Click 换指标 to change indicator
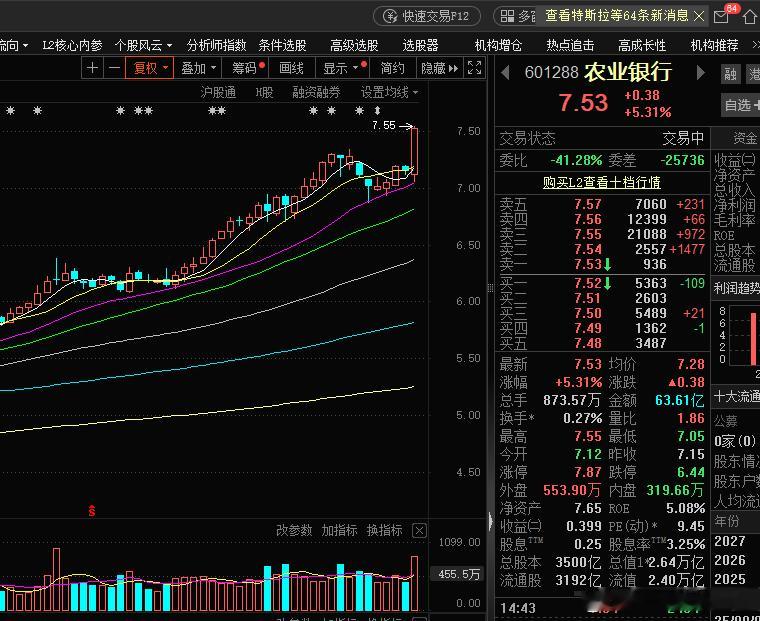 point(384,530)
